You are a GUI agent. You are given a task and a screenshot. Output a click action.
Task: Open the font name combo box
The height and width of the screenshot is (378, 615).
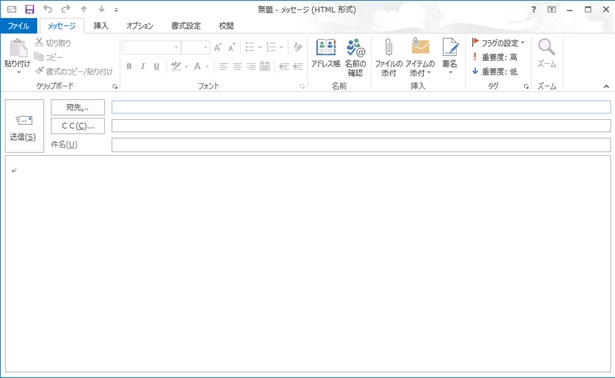click(152, 47)
